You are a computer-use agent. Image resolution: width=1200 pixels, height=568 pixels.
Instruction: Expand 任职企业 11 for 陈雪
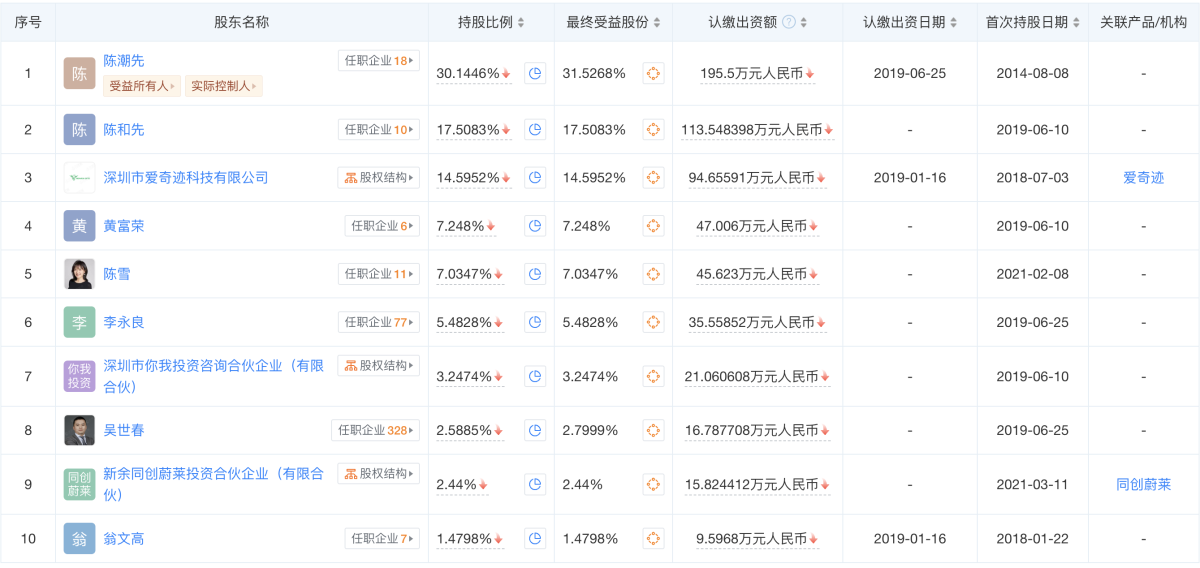[378, 274]
